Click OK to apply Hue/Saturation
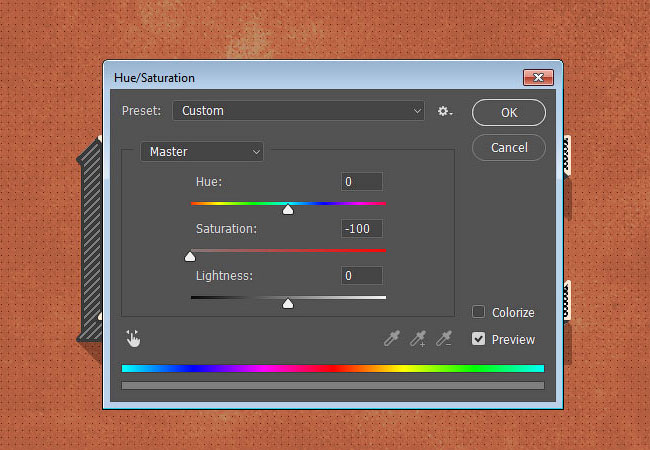 click(509, 112)
